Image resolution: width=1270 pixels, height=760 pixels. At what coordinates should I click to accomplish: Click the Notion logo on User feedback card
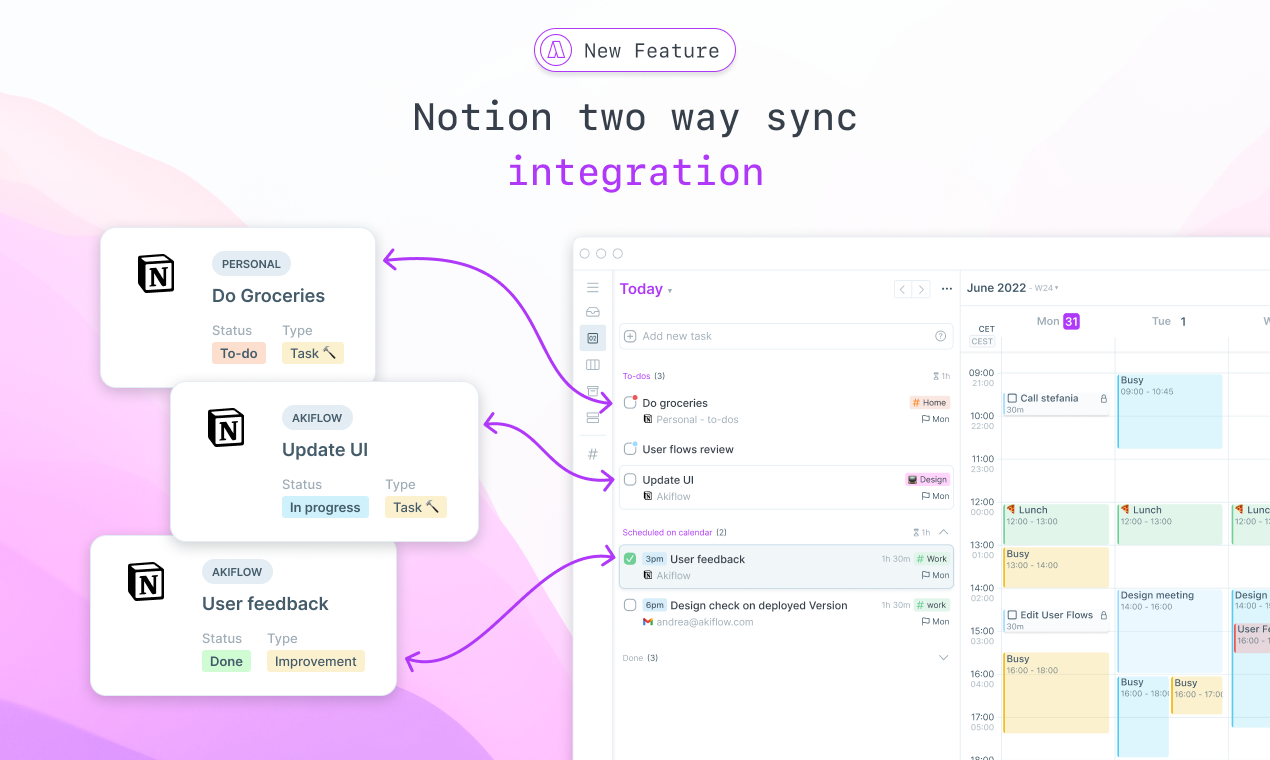point(146,581)
